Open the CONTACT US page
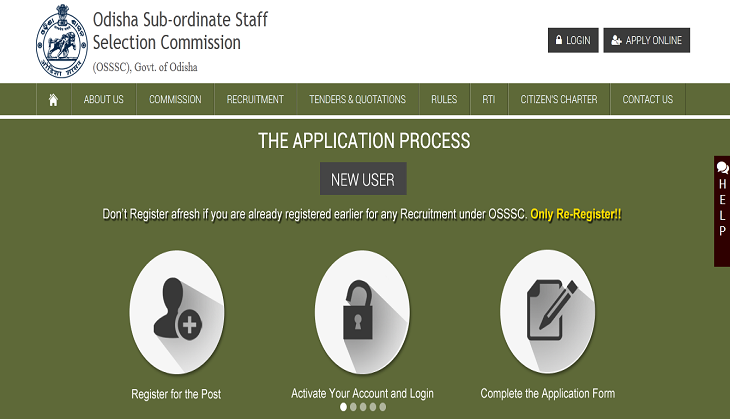730x419 pixels. [x=648, y=100]
